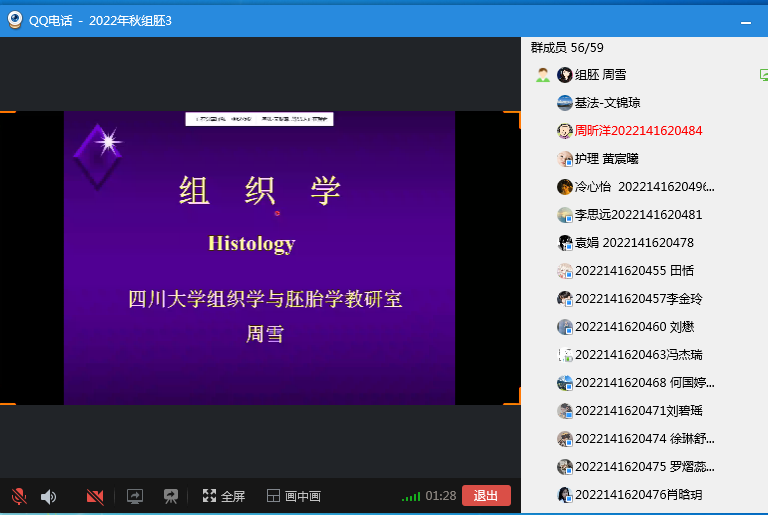This screenshot has height=515, width=768.
Task: Select member 2022141620476肖晗玥
Action: coord(638,494)
